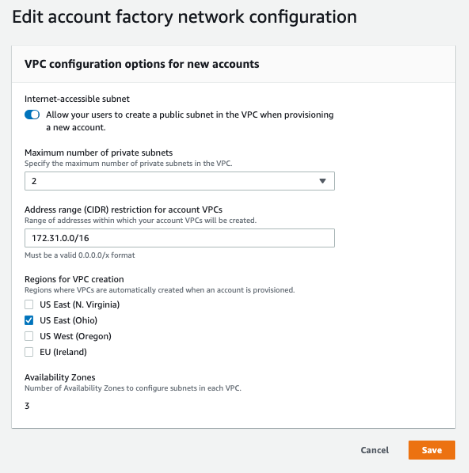The height and width of the screenshot is (473, 469).
Task: Click the VPC configuration options panel header
Action: [x=233, y=64]
